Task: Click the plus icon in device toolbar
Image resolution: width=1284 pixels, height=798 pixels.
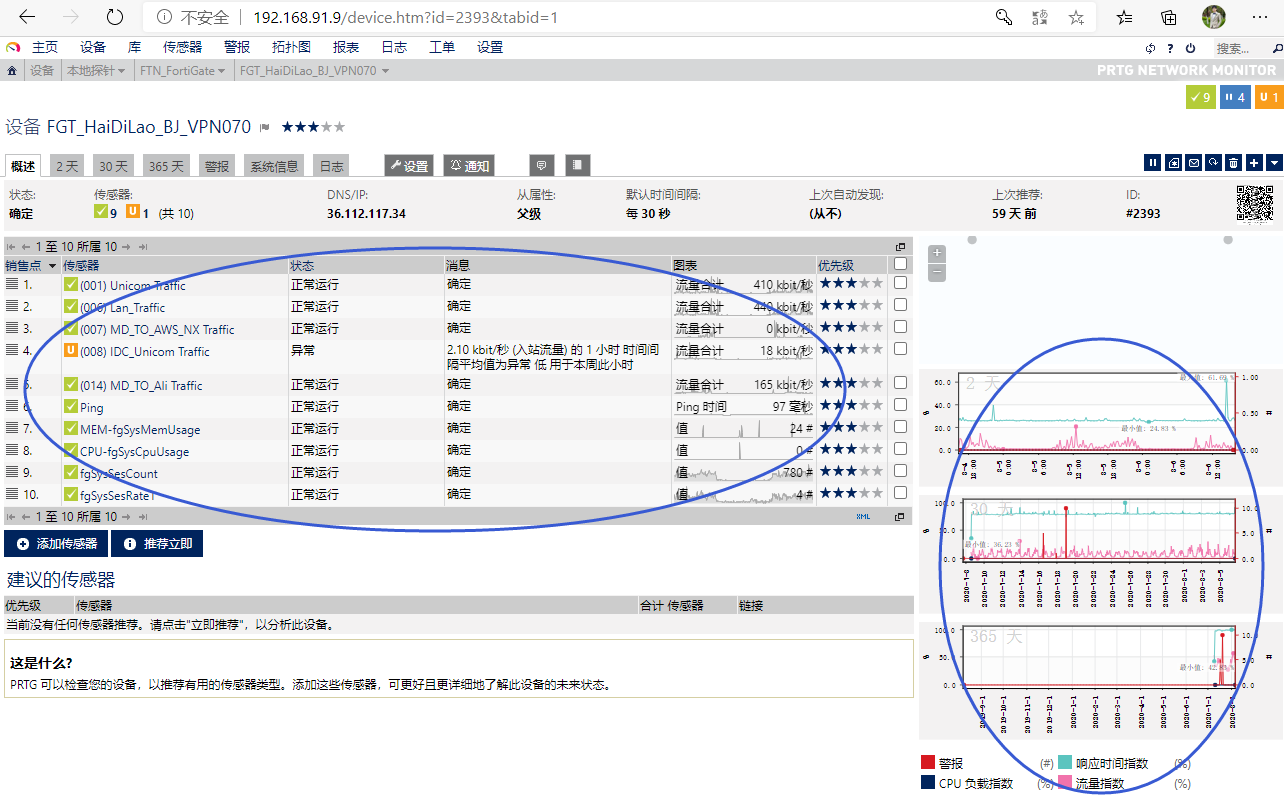Action: click(x=1254, y=163)
